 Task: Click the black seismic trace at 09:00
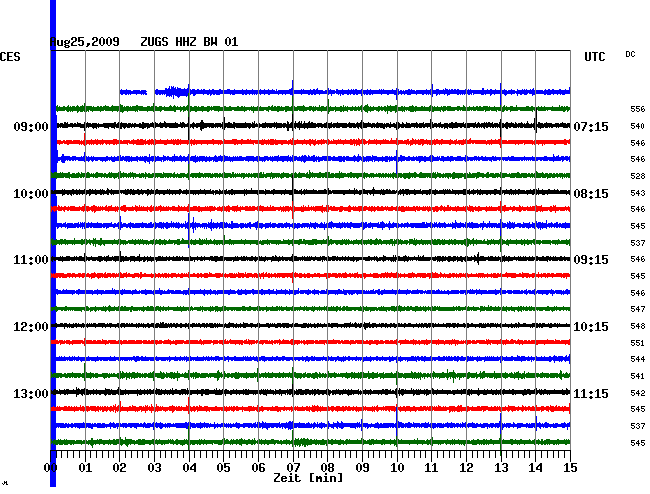[313, 125]
